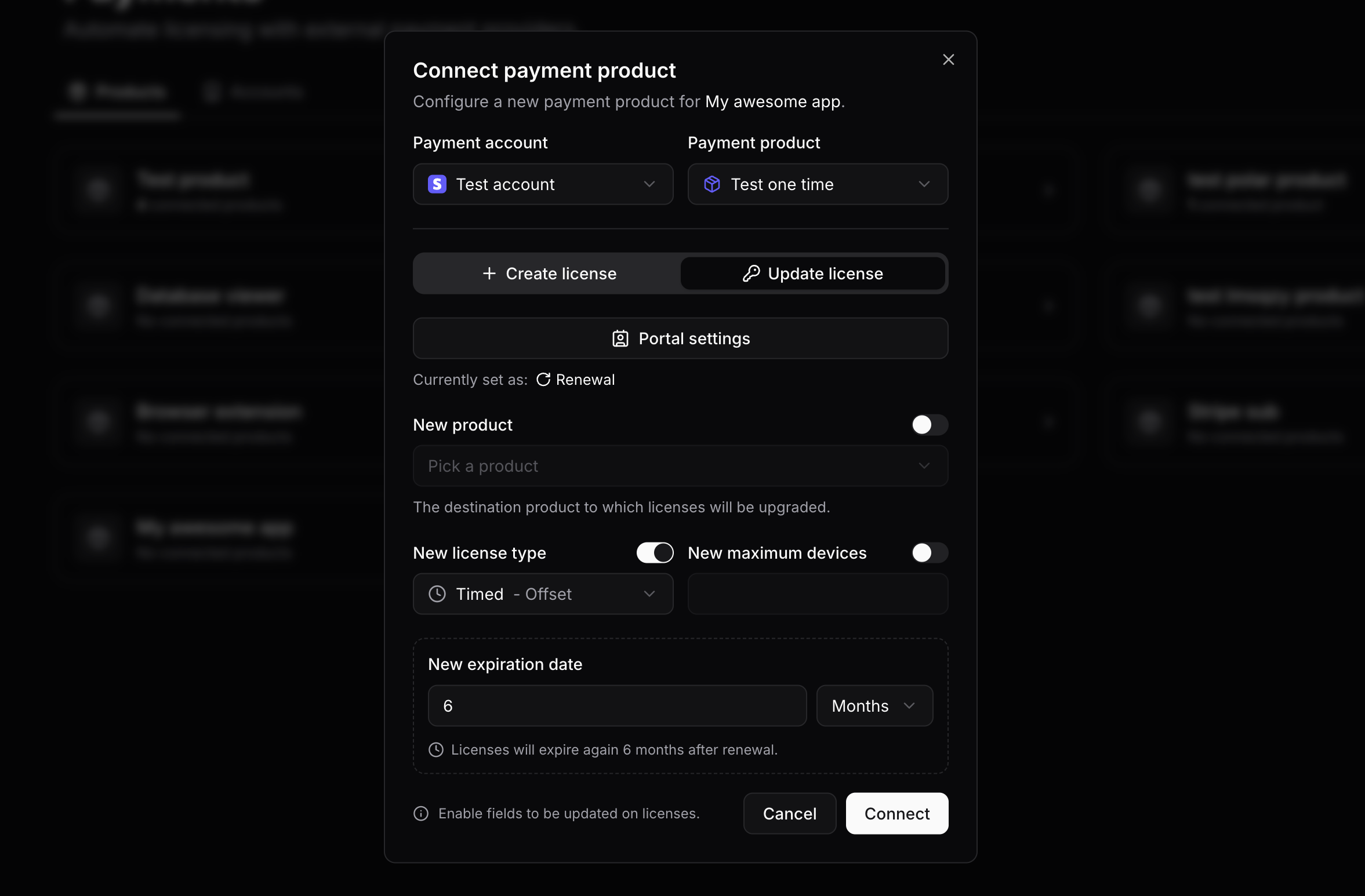Image resolution: width=1365 pixels, height=896 pixels.
Task: Click the package icon beside Test one time
Action: click(712, 184)
